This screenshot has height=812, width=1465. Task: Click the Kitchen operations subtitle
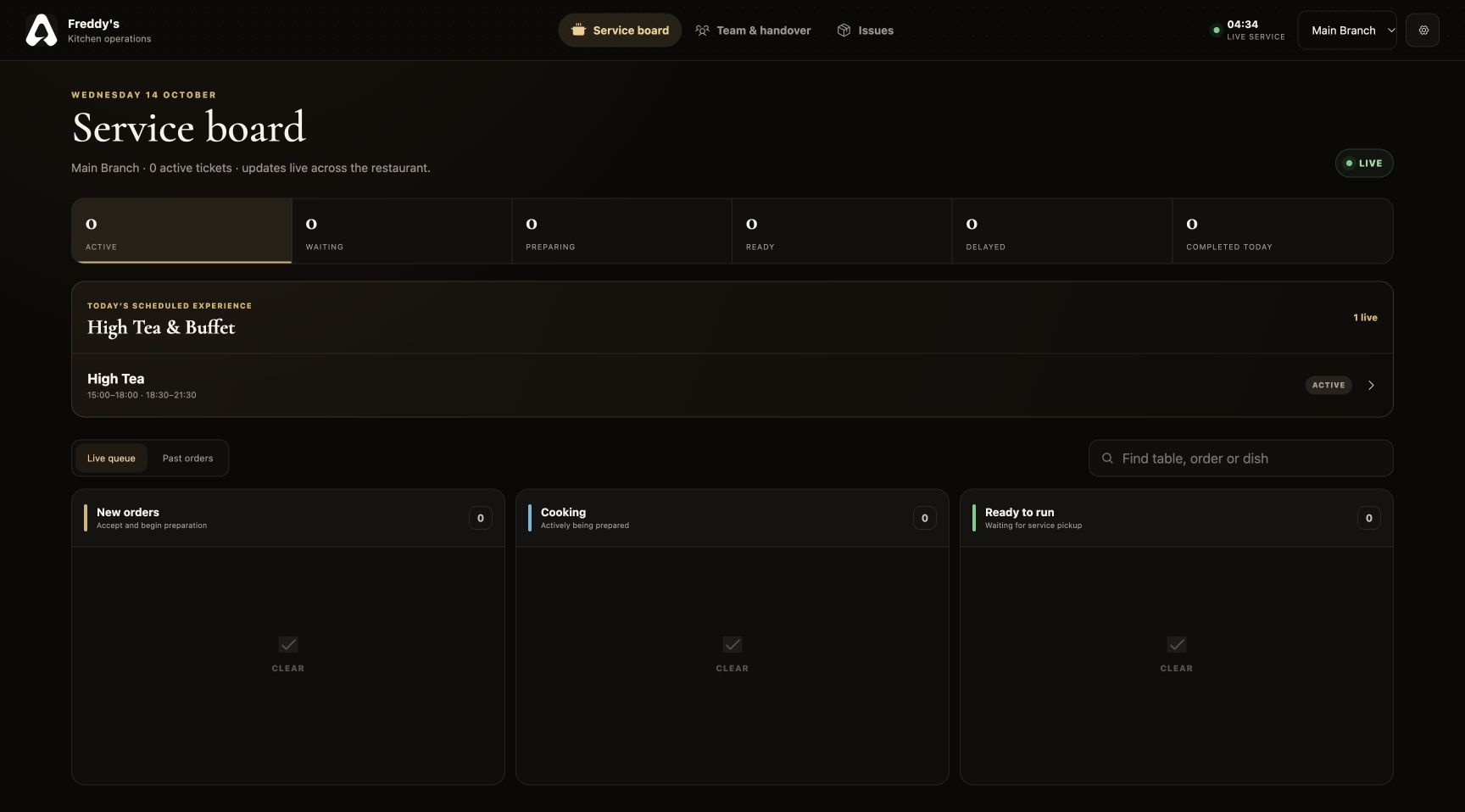[x=109, y=39]
